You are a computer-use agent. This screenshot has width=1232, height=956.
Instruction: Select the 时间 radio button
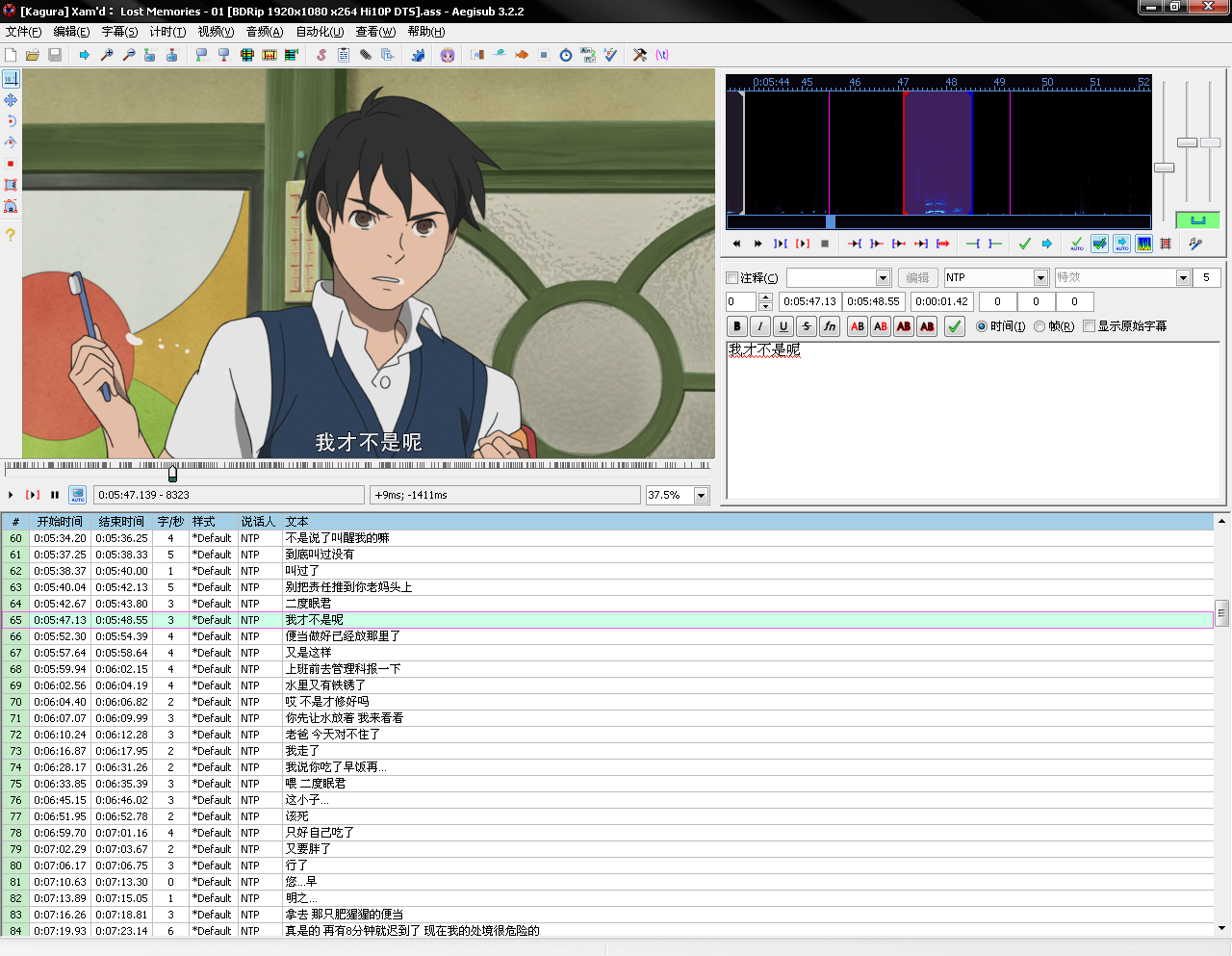point(982,326)
